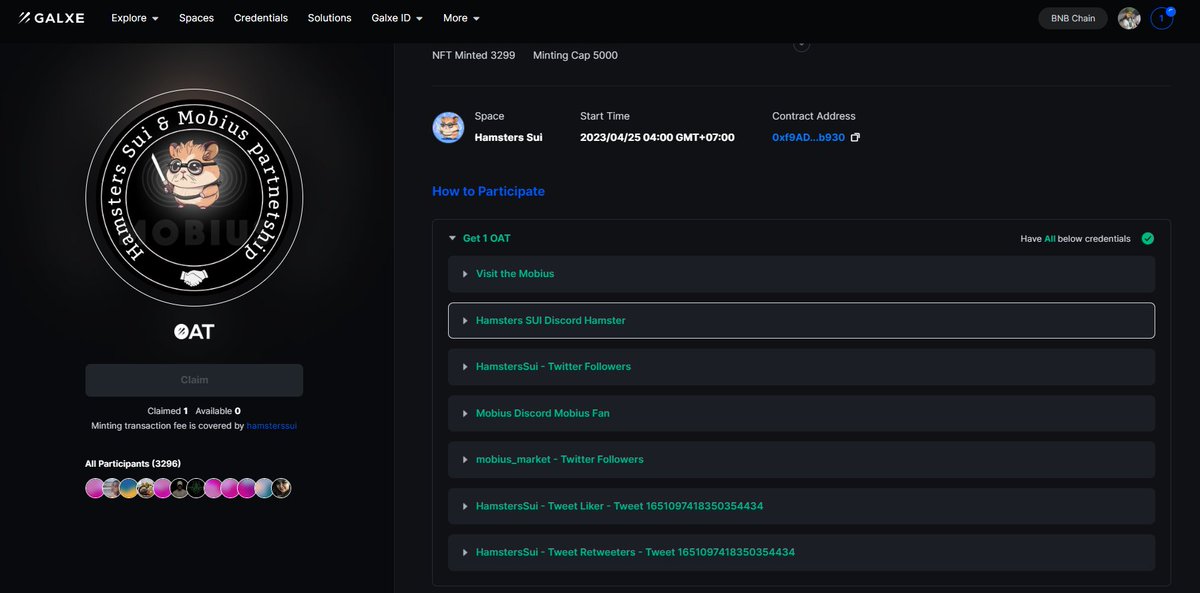Open the Explore dropdown menu
The image size is (1200, 593).
(135, 18)
